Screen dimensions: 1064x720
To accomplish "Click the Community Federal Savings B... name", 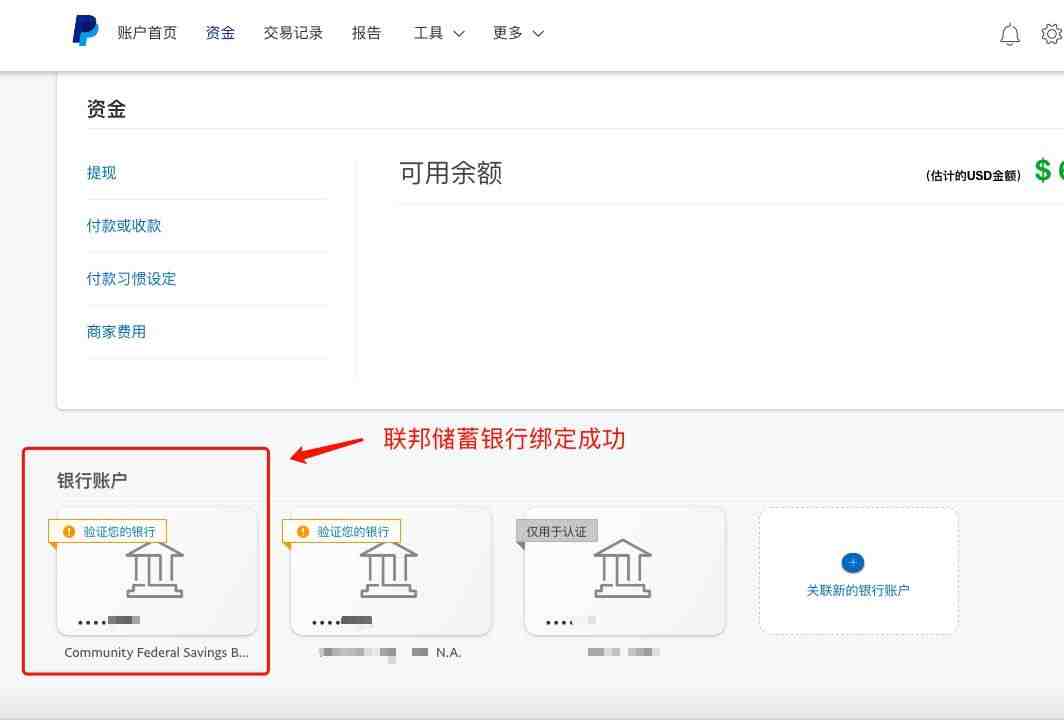I will [156, 652].
